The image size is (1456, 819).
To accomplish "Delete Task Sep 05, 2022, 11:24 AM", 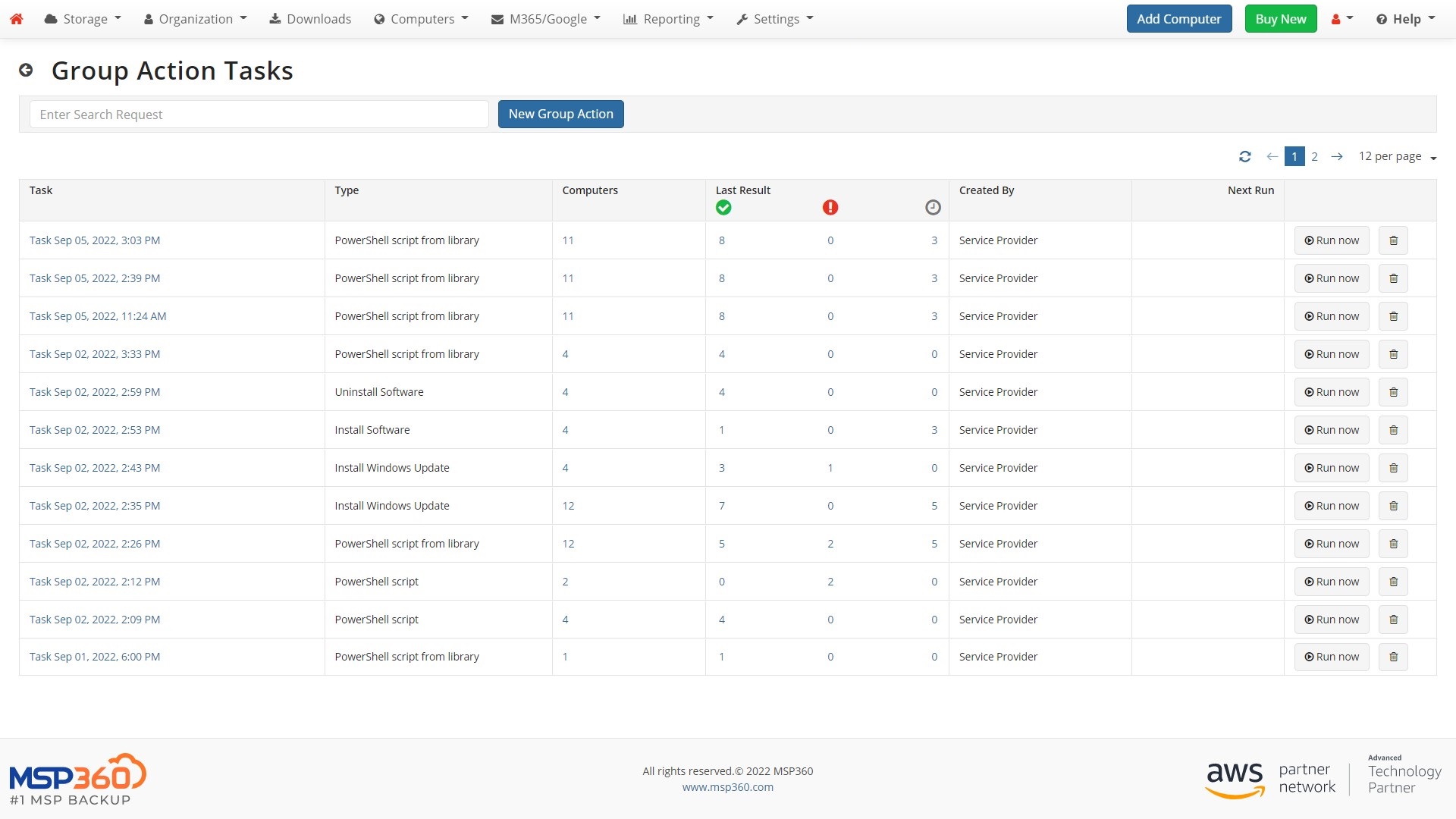I will (1393, 316).
